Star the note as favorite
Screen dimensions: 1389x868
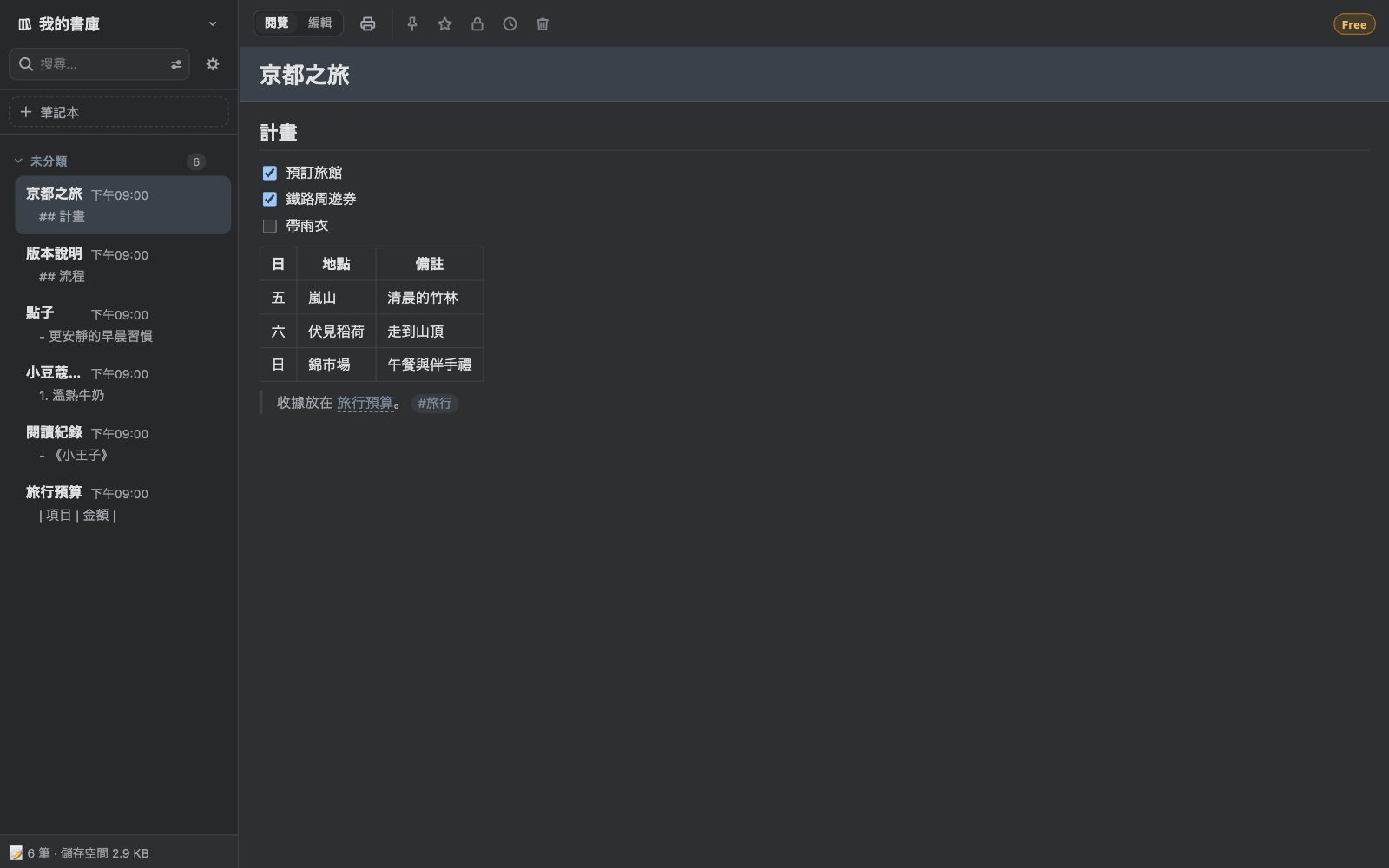444,24
